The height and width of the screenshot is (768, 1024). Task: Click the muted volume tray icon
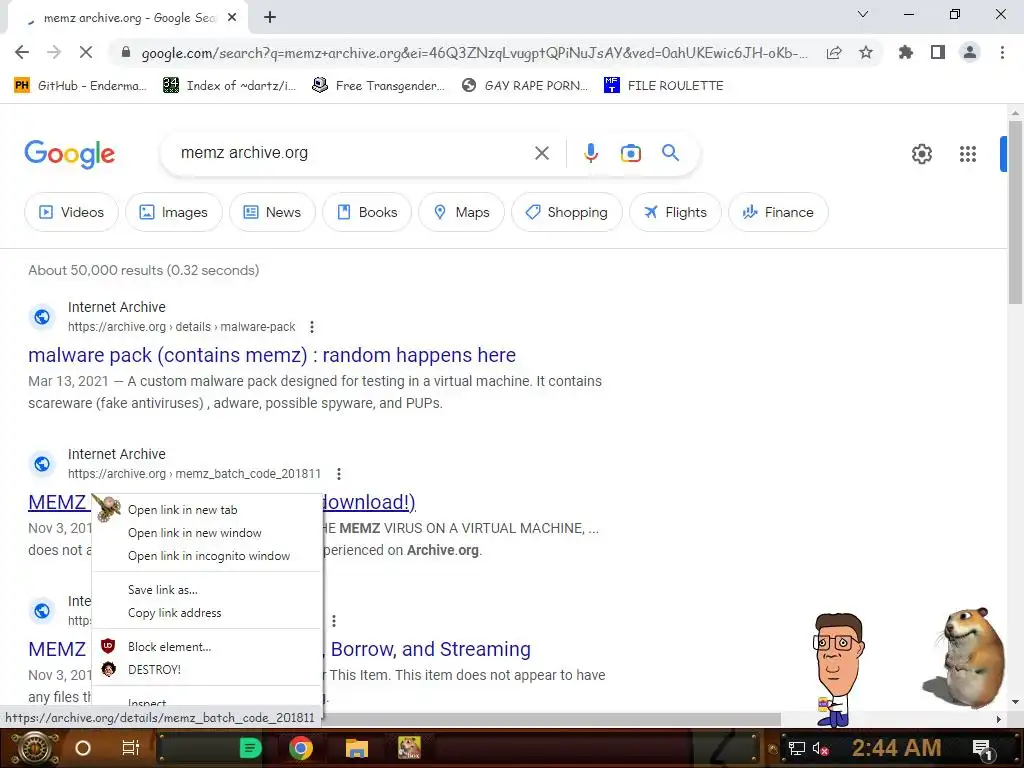coord(821,748)
